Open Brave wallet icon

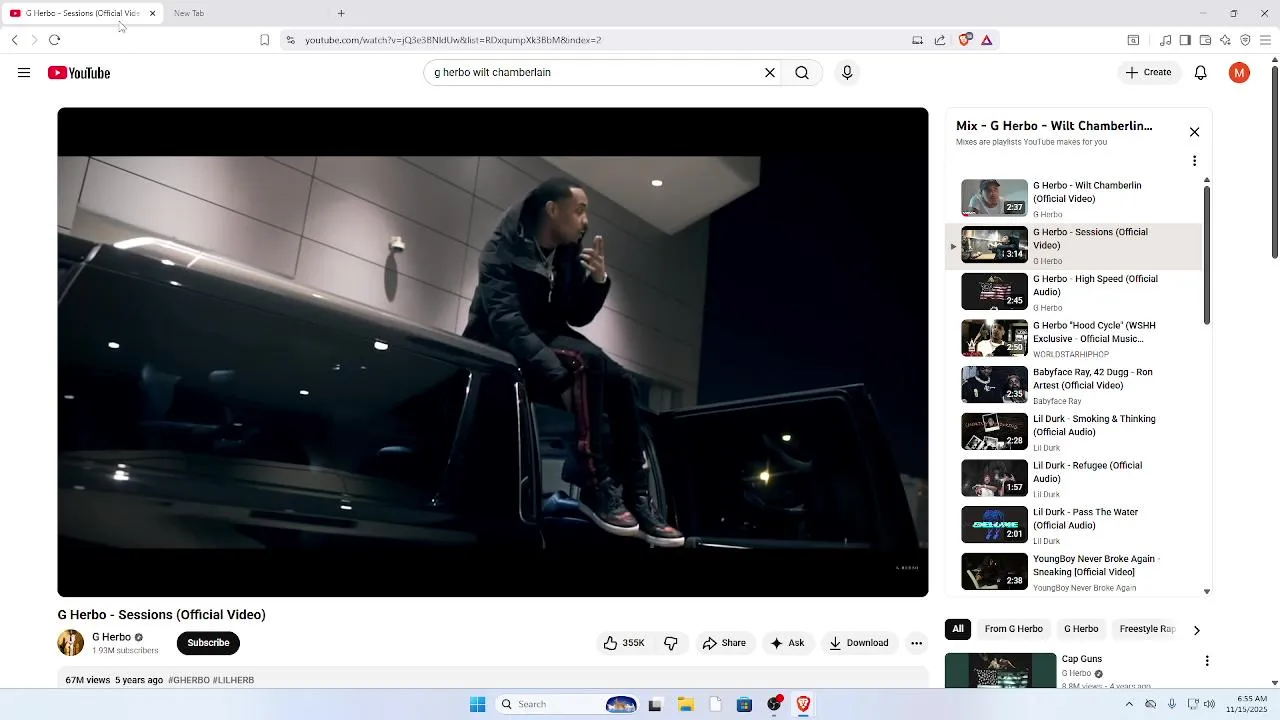pyautogui.click(x=1205, y=40)
